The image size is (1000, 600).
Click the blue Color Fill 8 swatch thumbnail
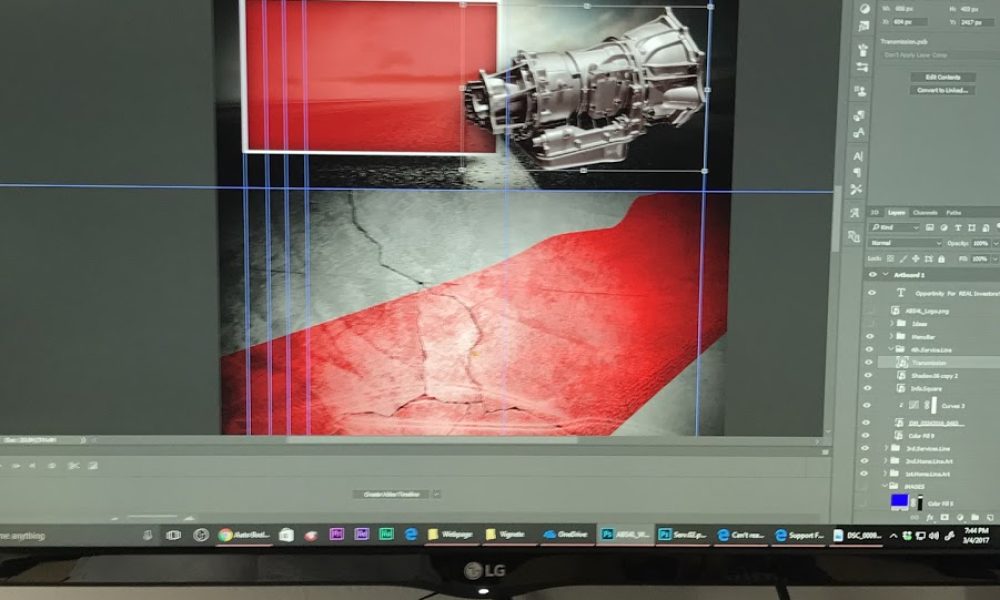(899, 502)
